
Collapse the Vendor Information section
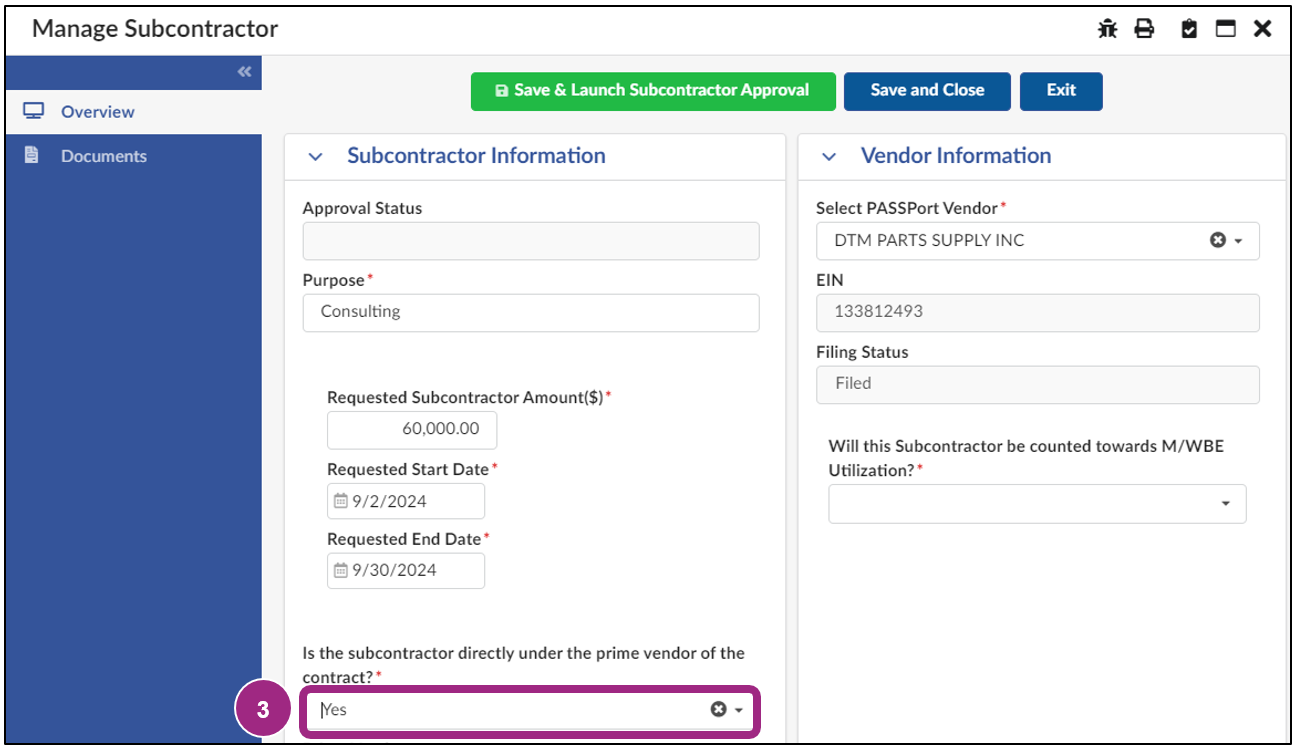click(829, 157)
